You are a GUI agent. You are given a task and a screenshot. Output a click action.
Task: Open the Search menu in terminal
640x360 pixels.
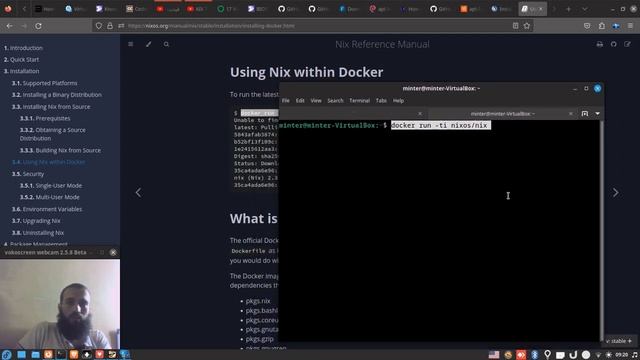(x=335, y=100)
